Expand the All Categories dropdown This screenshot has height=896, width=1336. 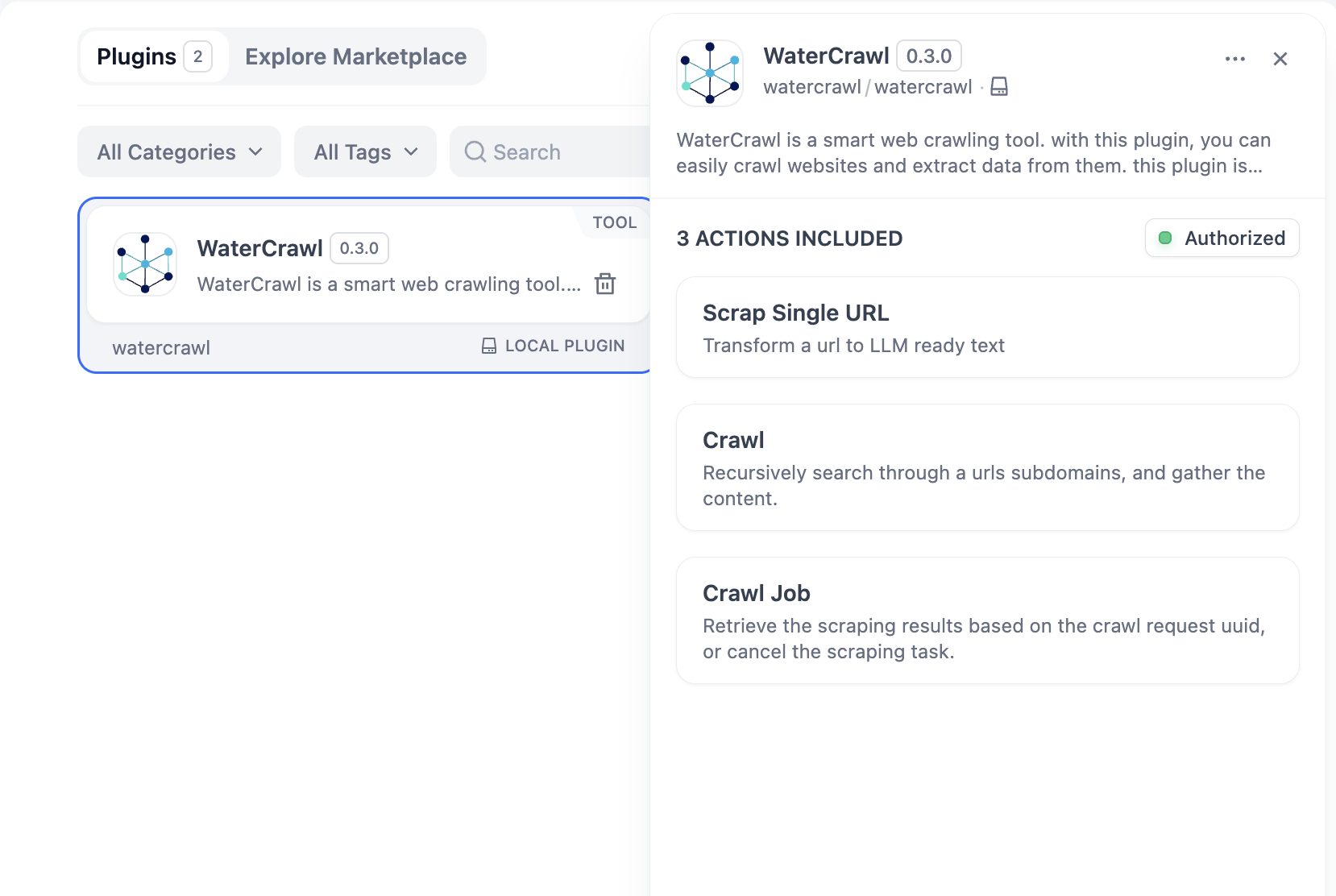pyautogui.click(x=179, y=151)
